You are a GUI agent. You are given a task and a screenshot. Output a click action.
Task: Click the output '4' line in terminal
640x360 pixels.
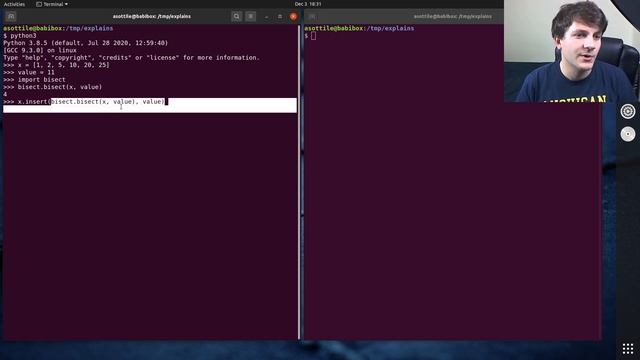[x=5, y=94]
